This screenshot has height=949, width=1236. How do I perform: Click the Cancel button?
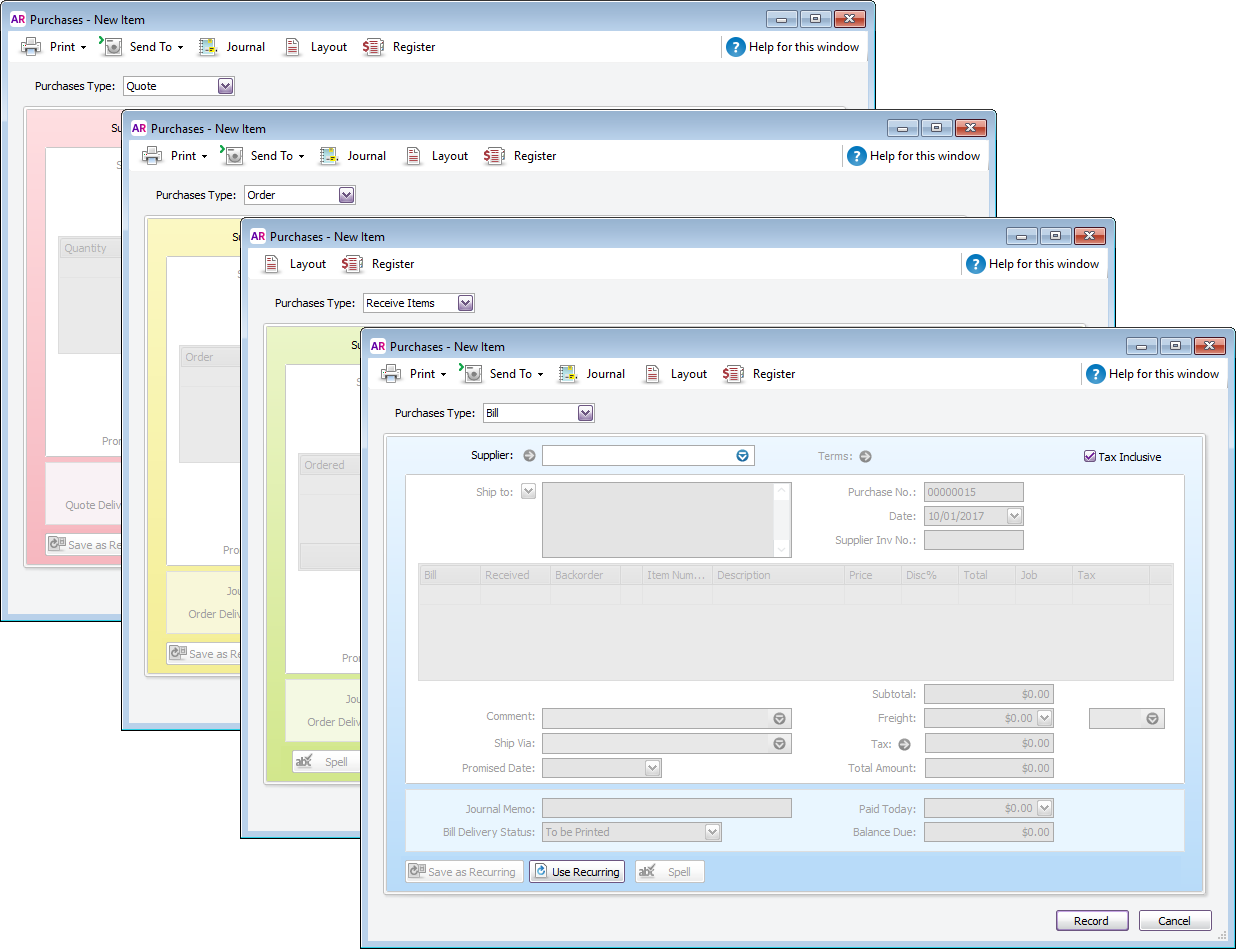(1174, 921)
